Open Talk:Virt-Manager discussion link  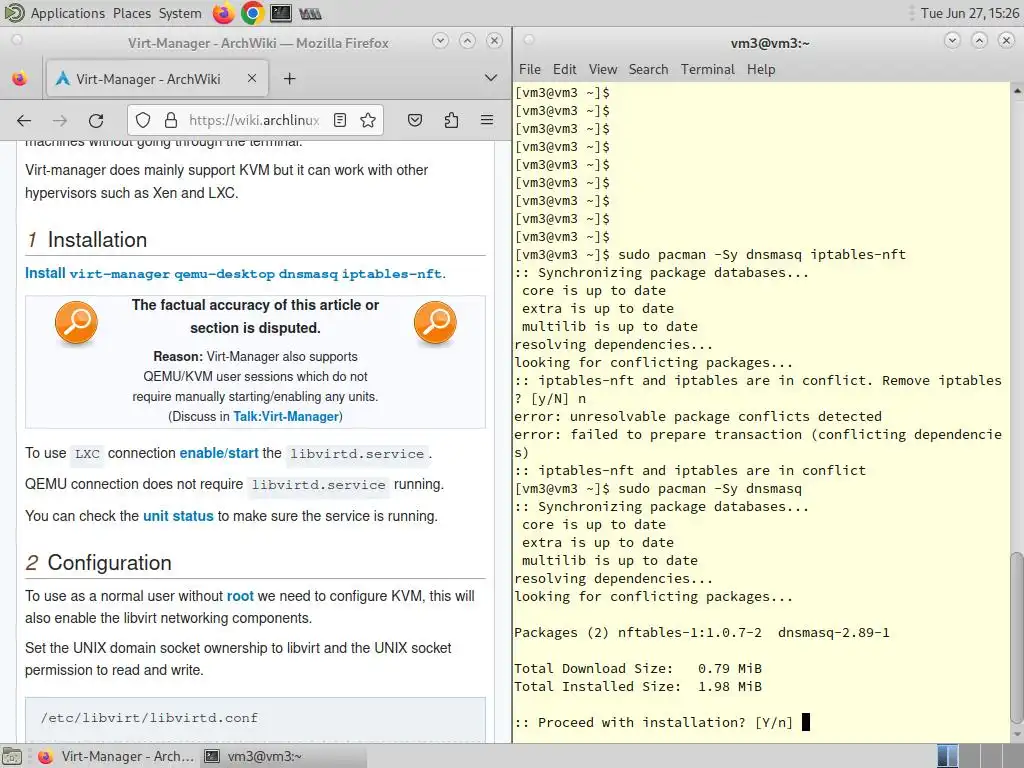pyautogui.click(x=286, y=417)
